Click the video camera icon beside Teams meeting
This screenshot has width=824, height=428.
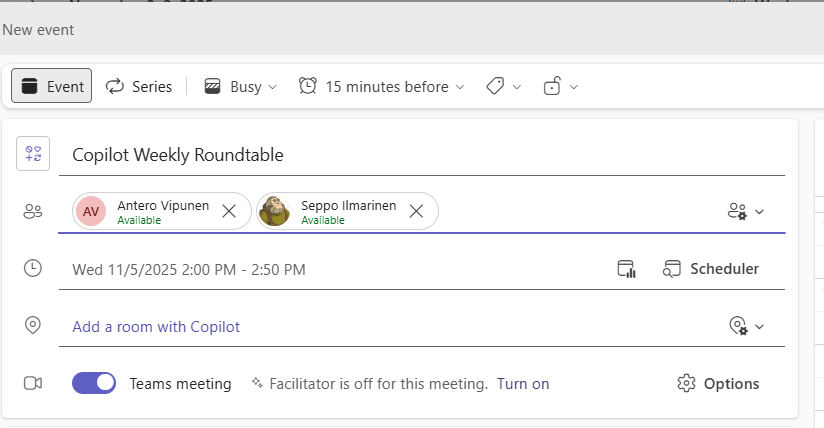[33, 383]
